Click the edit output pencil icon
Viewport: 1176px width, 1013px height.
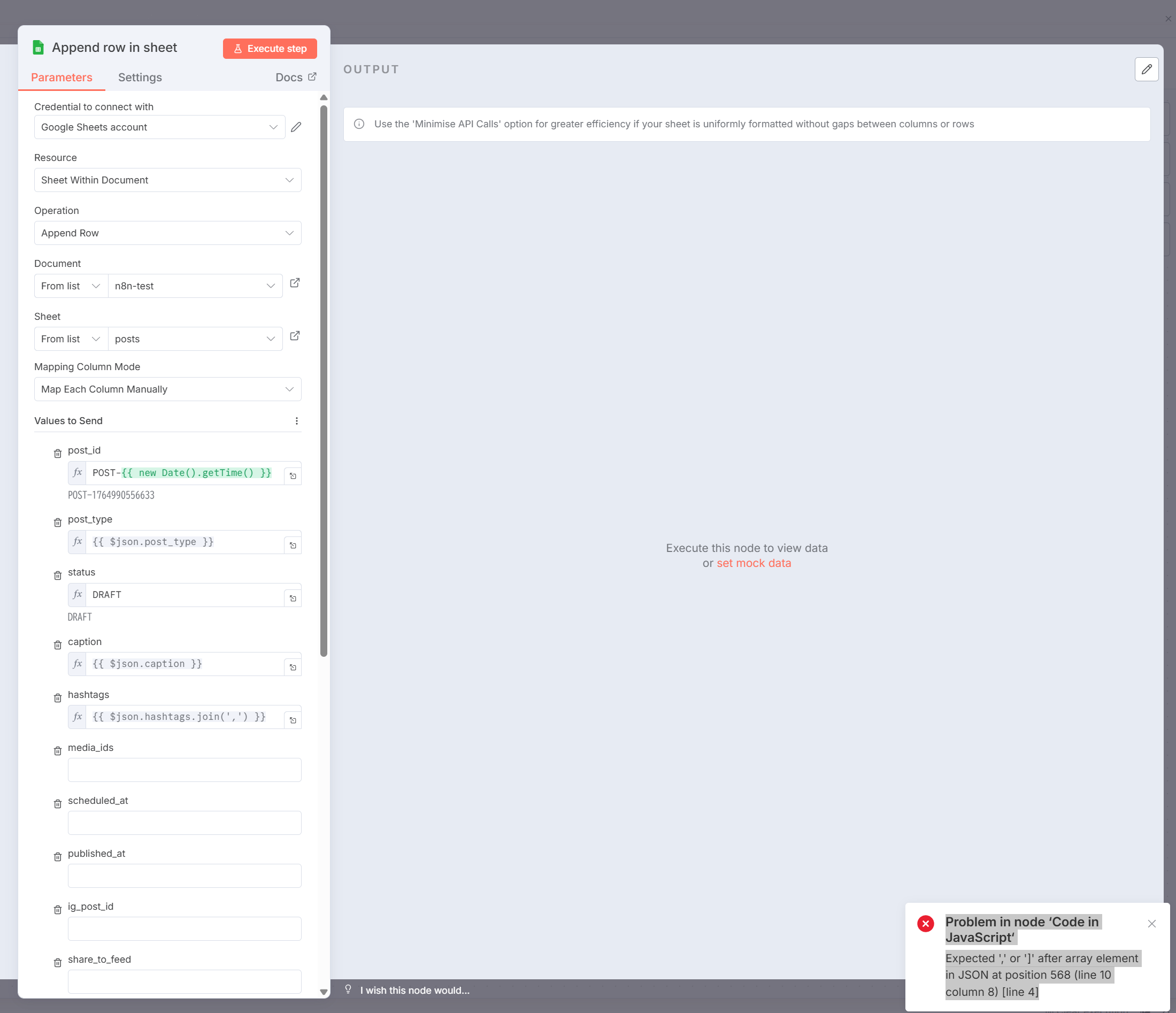[x=1146, y=69]
